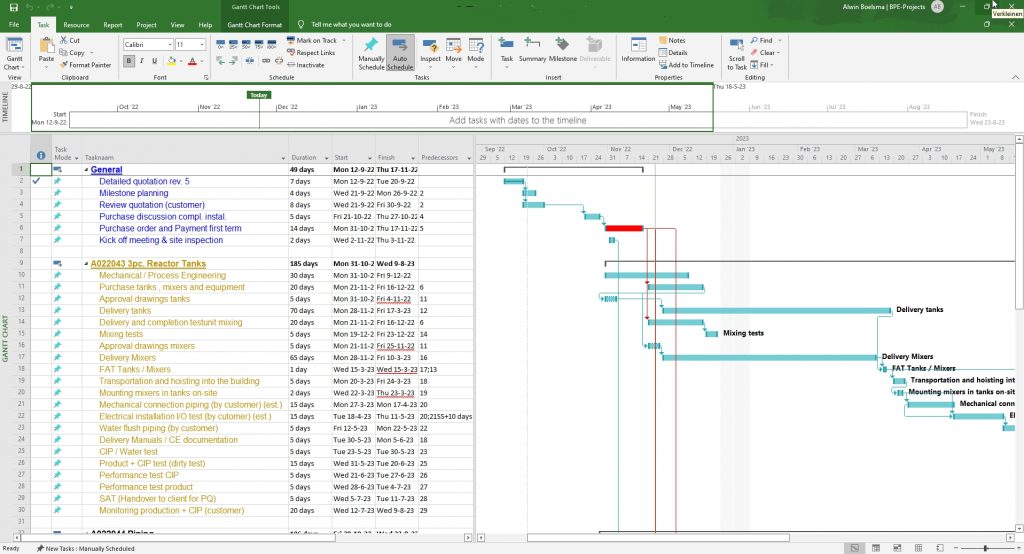Open the Clear dropdown in Editing
The height and width of the screenshot is (554, 1024).
(x=778, y=53)
